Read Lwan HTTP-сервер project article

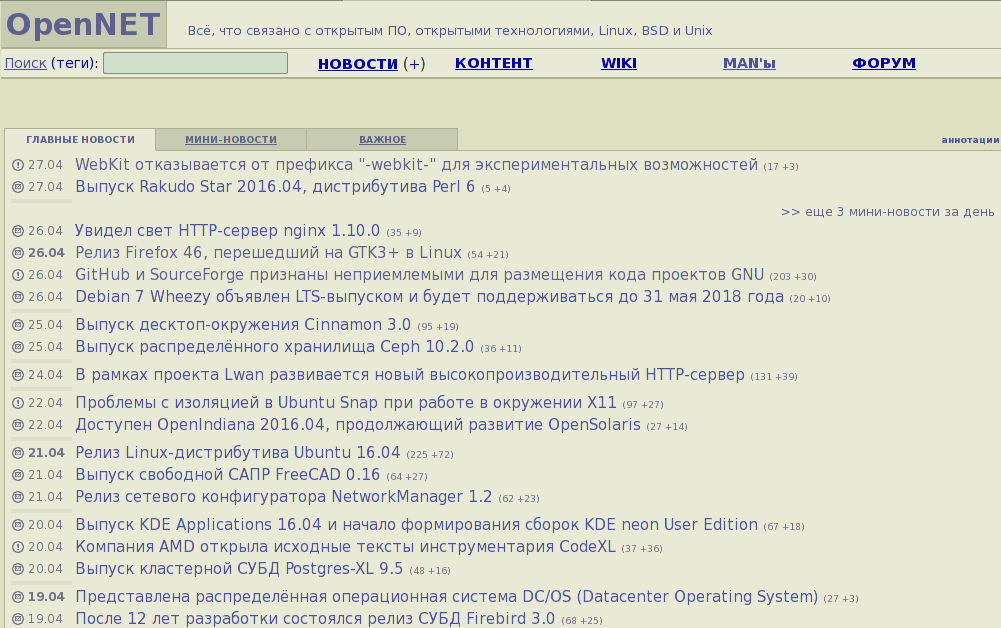point(410,375)
